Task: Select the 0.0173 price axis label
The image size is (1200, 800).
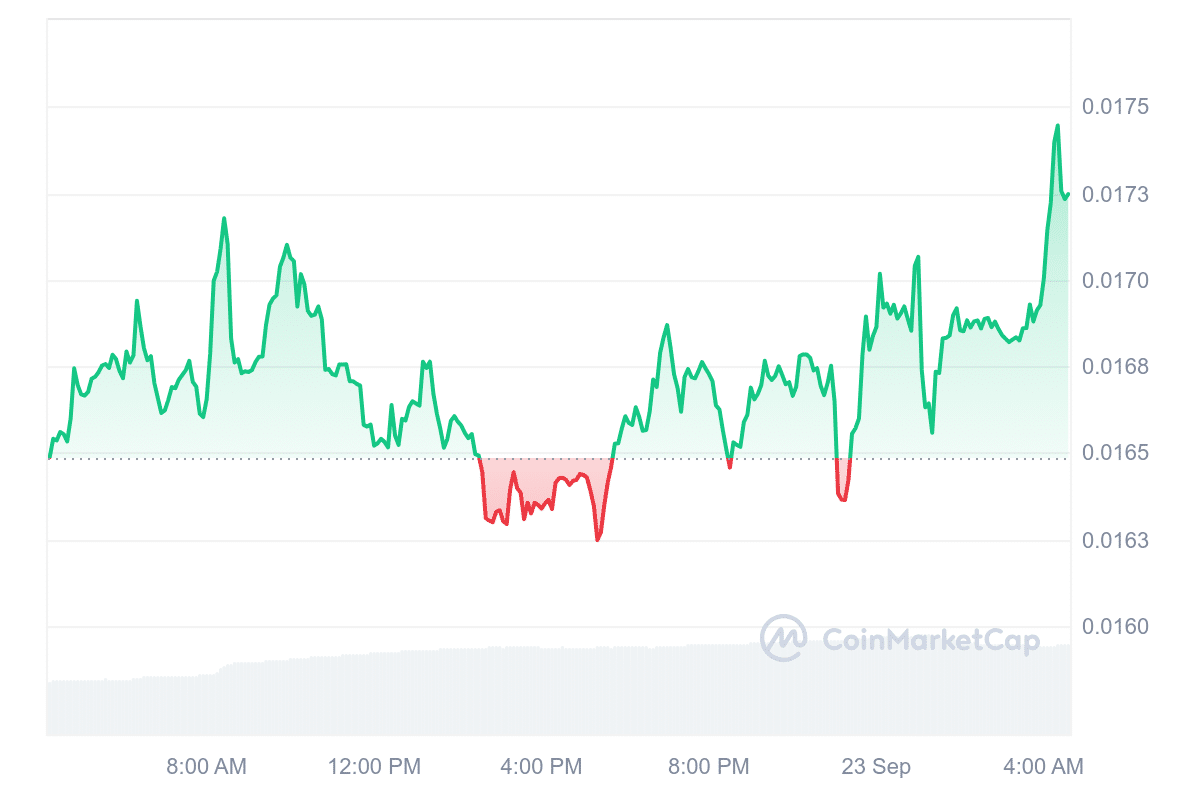Action: coord(1115,194)
